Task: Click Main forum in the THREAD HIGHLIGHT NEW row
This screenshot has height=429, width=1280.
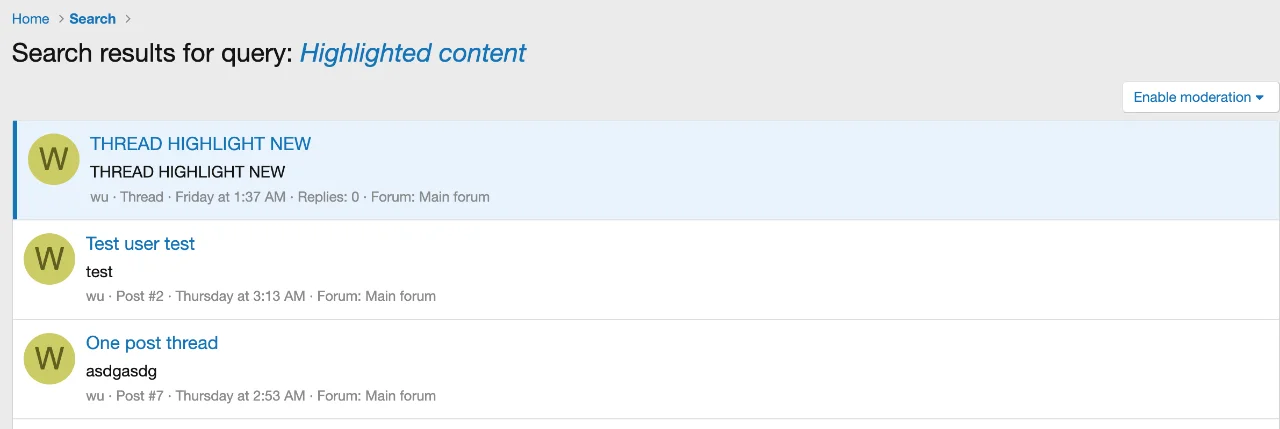Action: [x=454, y=197]
